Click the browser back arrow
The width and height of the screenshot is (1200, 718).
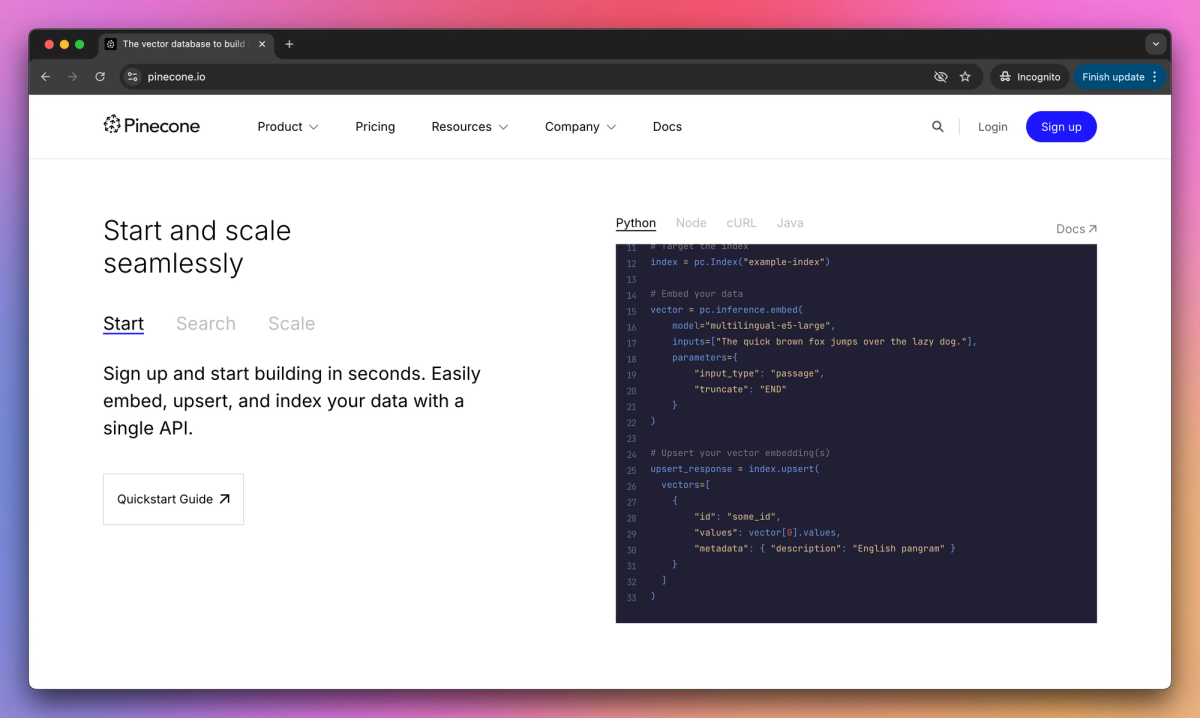point(45,76)
